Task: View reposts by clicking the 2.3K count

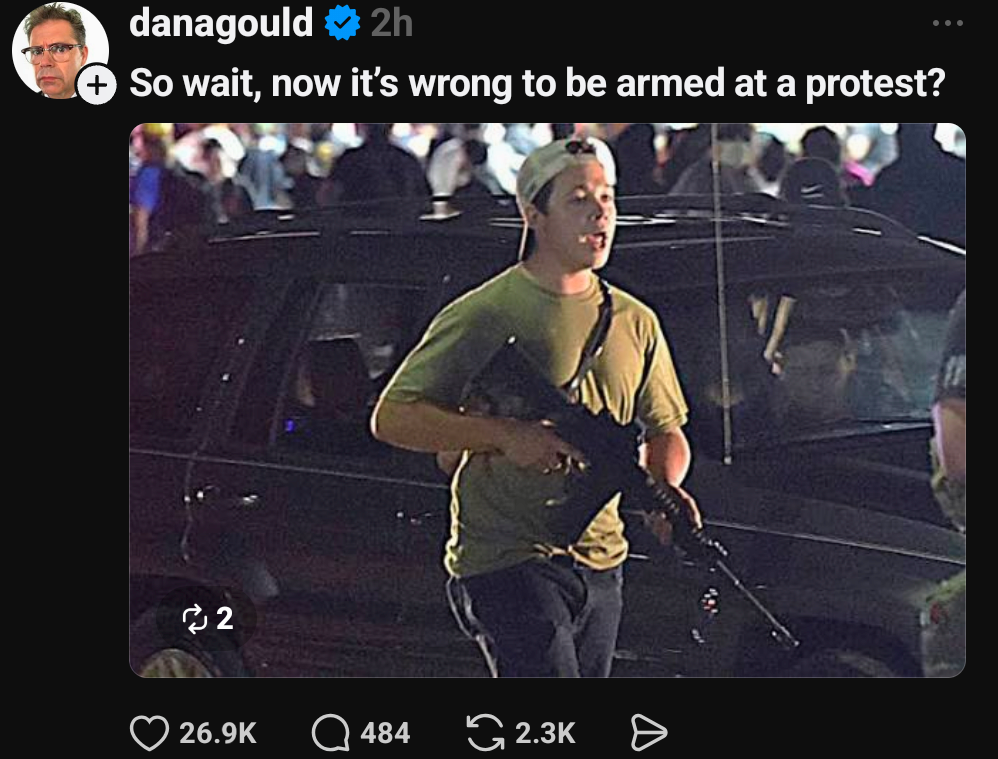Action: 545,734
